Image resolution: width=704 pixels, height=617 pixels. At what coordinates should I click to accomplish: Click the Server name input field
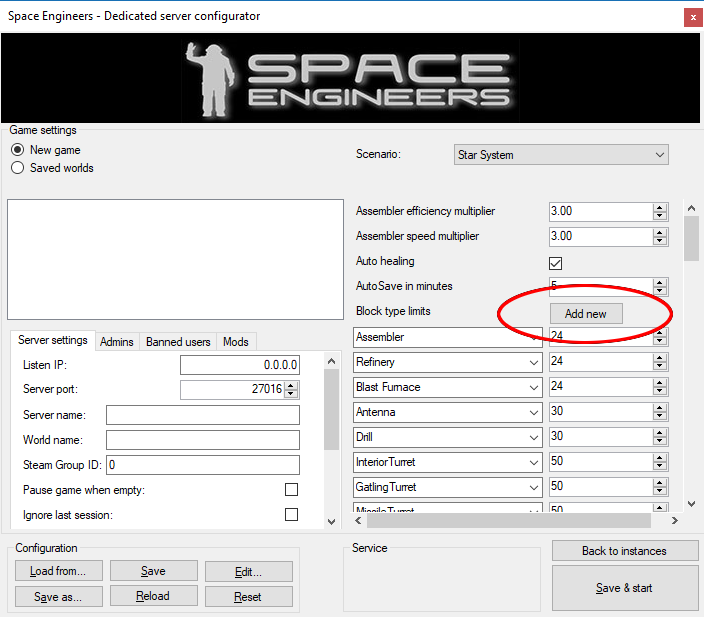coord(202,415)
